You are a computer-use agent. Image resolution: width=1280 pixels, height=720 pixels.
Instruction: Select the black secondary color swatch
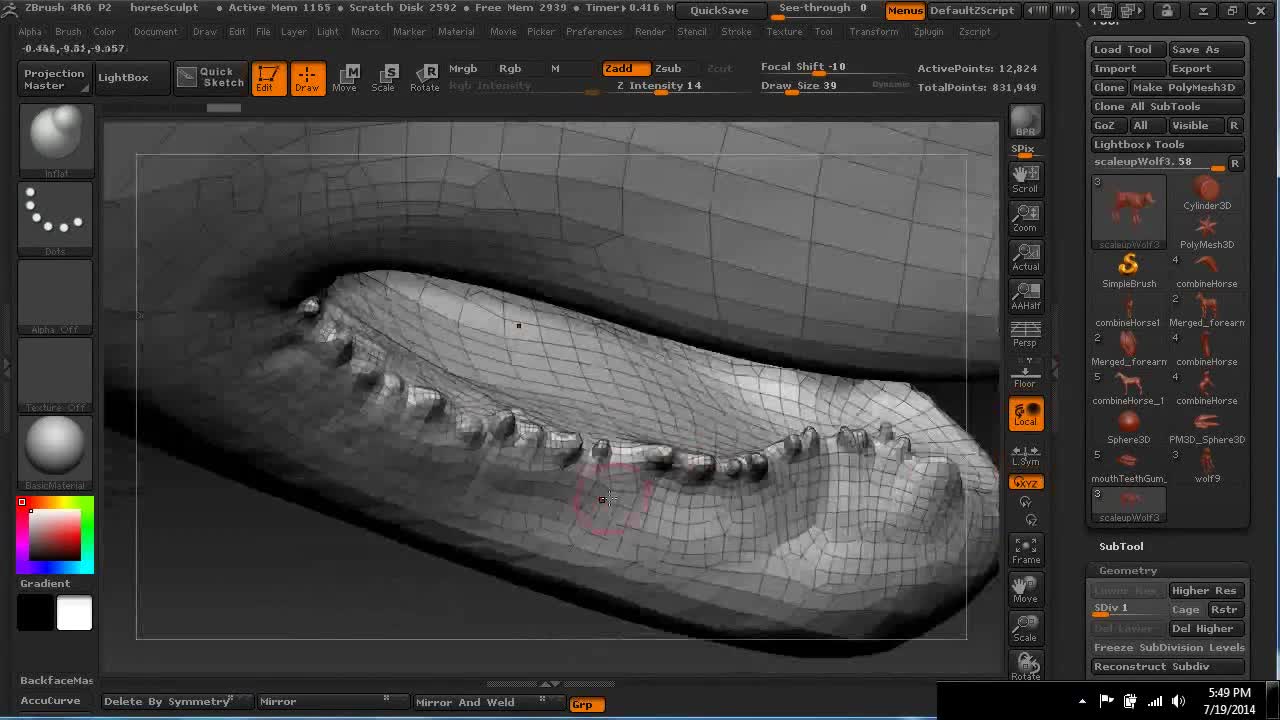[35, 613]
